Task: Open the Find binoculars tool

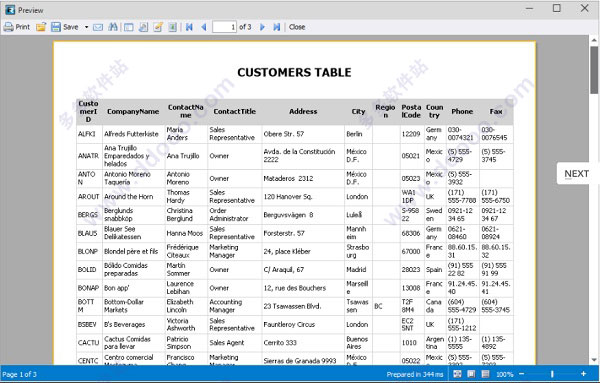Action: [113, 27]
